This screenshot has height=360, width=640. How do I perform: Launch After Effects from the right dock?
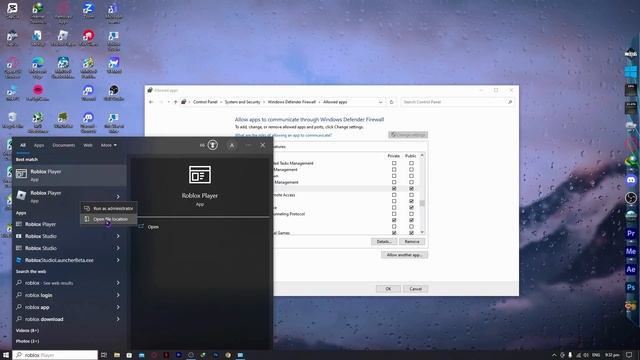click(631, 269)
